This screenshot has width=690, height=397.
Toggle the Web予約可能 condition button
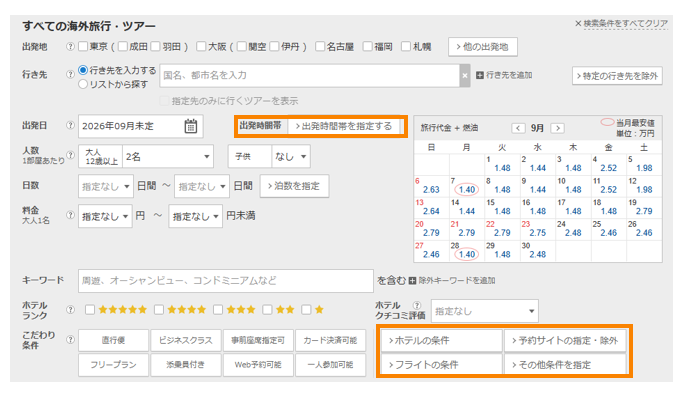coord(258,365)
